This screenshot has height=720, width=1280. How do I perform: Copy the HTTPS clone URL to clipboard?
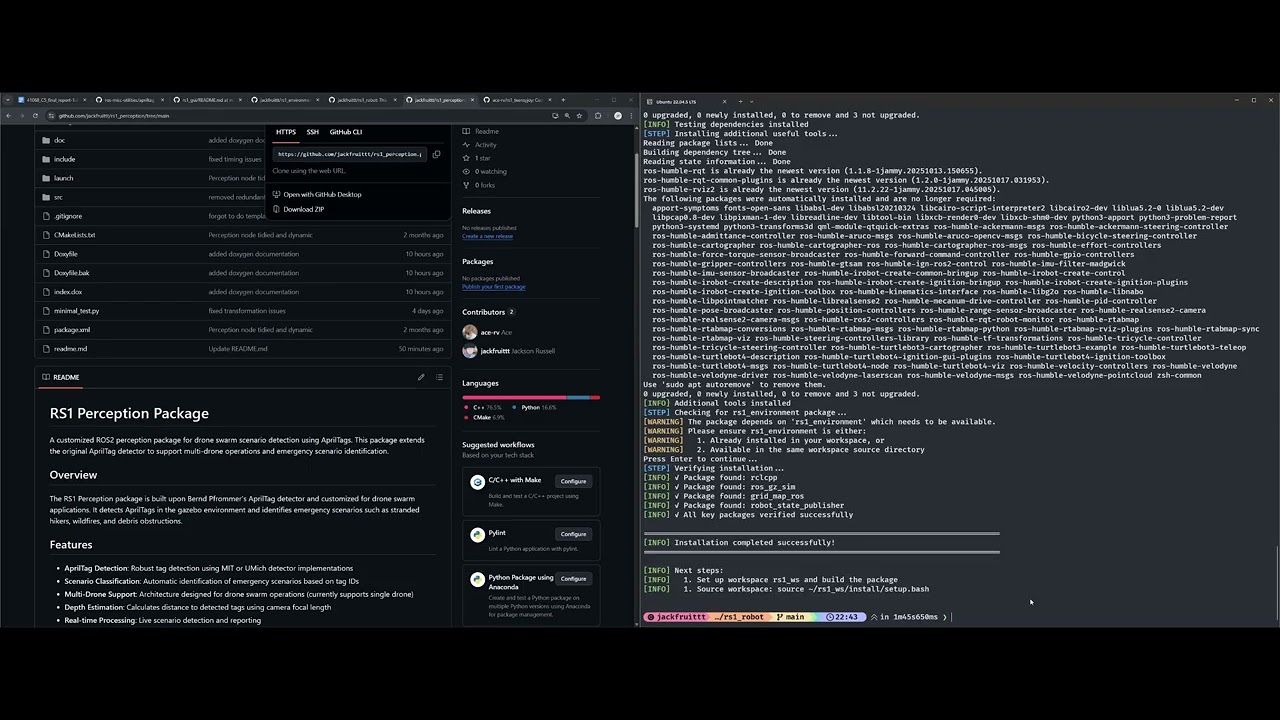pyautogui.click(x=436, y=154)
